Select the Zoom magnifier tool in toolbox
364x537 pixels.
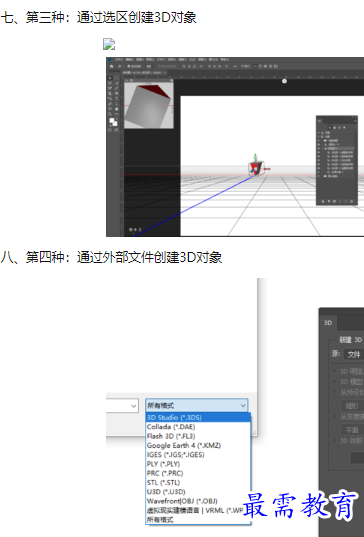point(110,114)
